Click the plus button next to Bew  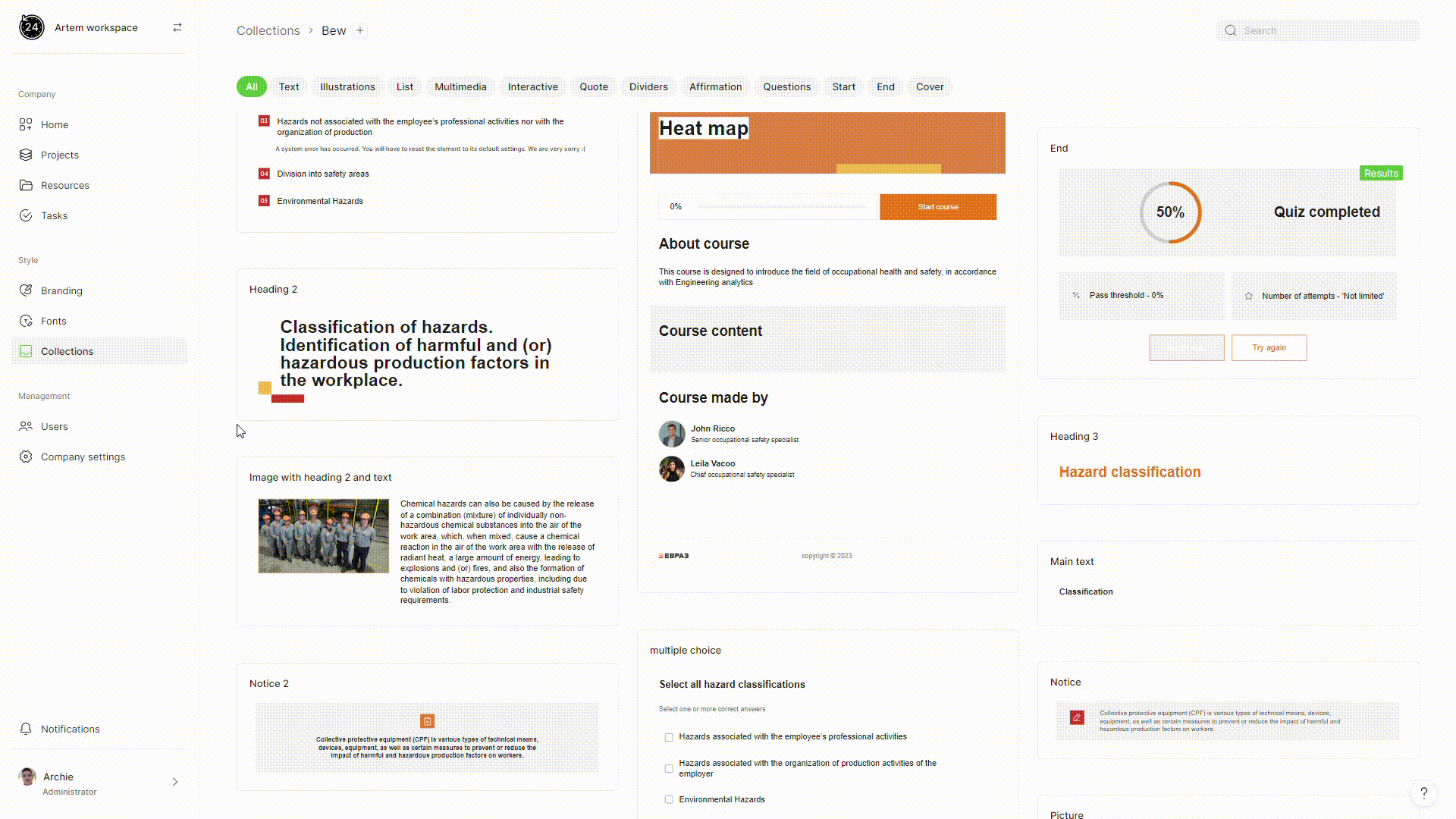click(x=360, y=30)
